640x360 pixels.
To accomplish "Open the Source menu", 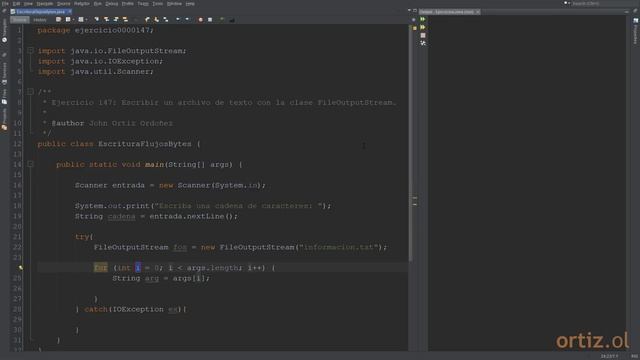I will pos(63,4).
